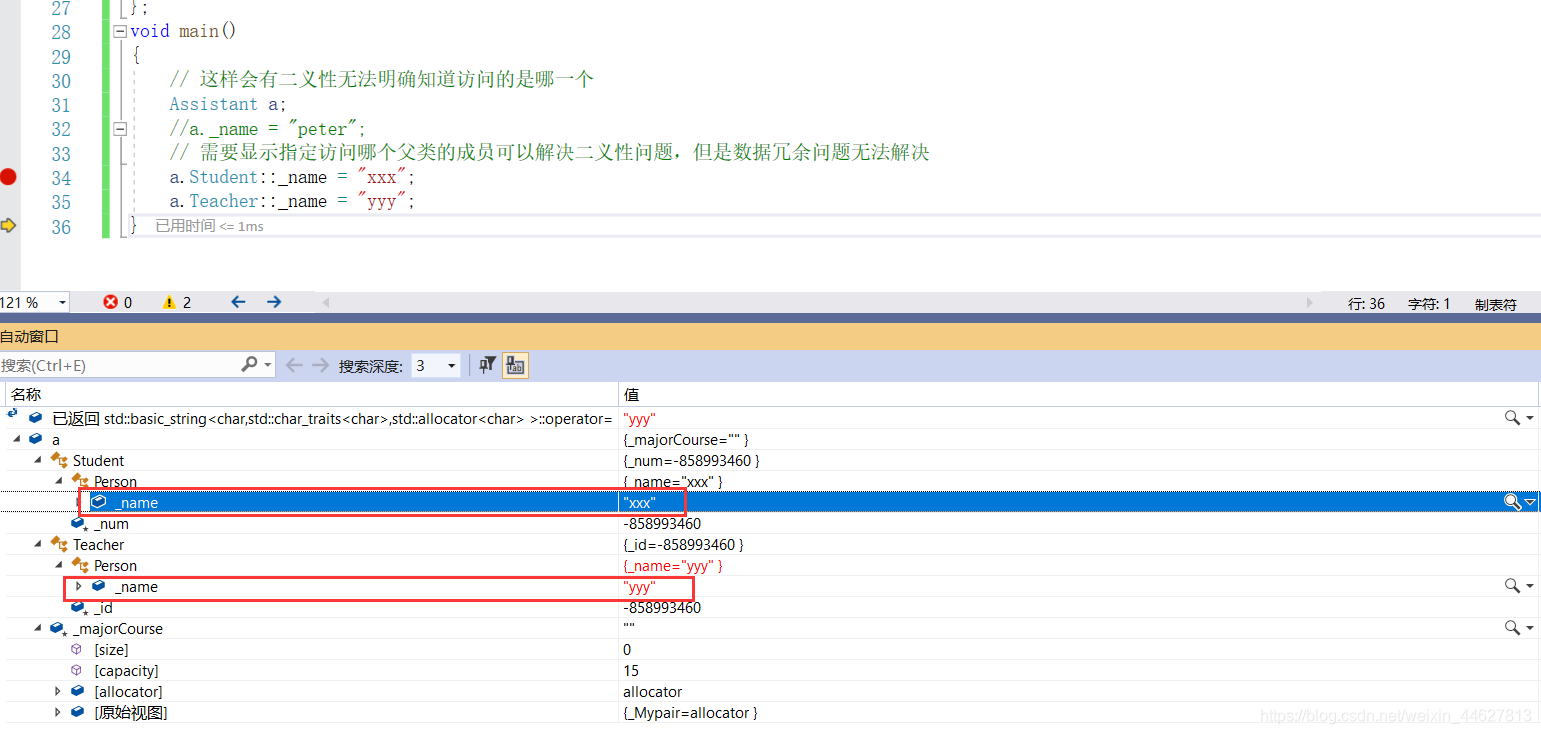Collapse the Person node under Teacher

tap(59, 566)
